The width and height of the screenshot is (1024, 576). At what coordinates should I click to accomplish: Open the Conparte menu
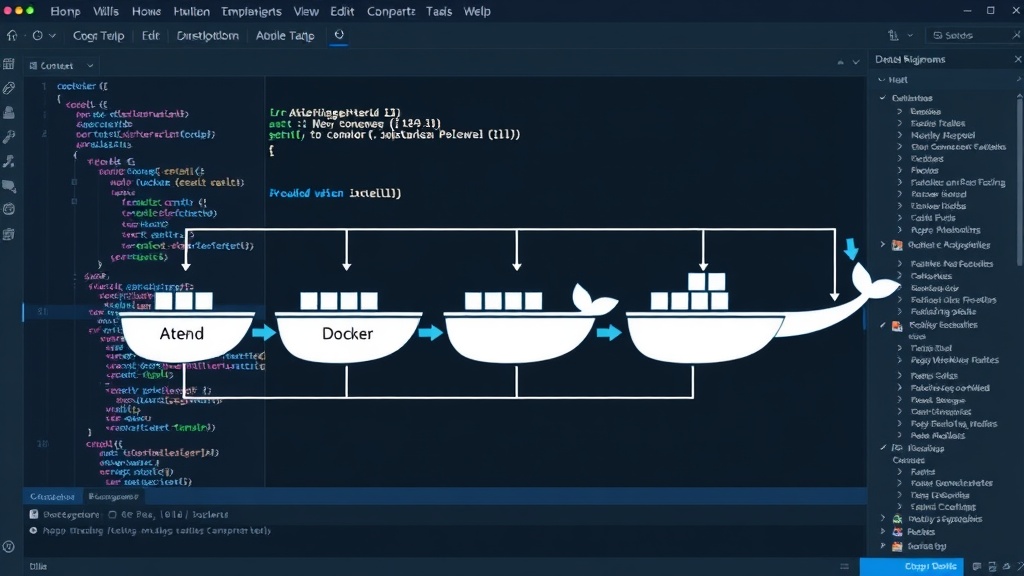391,12
